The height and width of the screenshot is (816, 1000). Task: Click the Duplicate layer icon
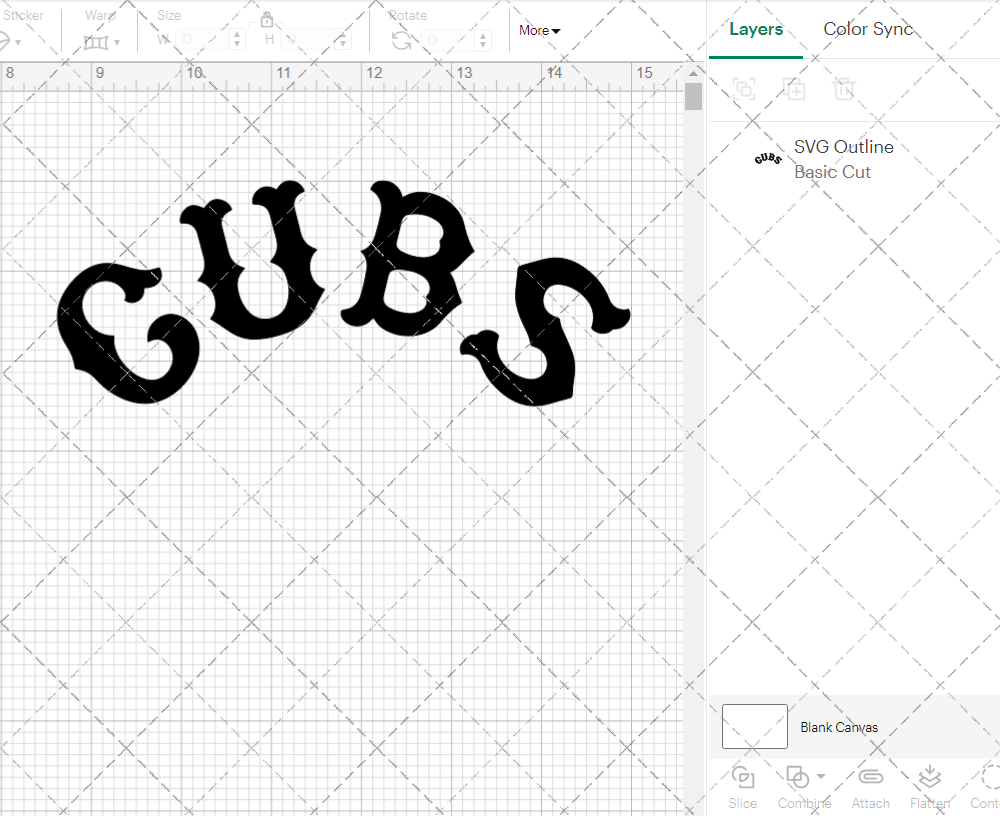click(x=795, y=89)
